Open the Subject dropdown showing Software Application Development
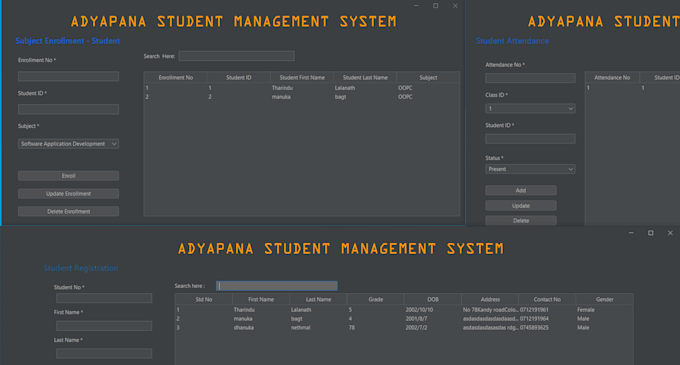 click(x=68, y=143)
